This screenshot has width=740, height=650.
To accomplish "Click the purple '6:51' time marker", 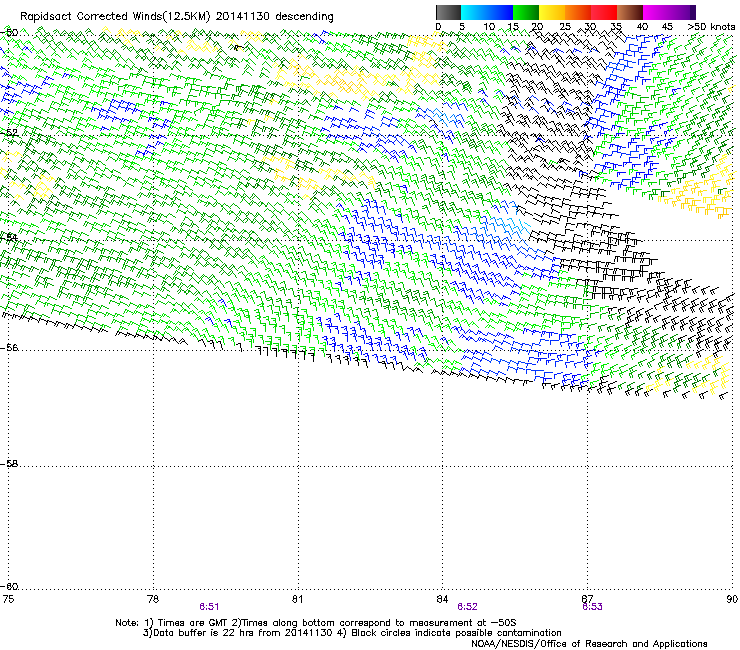I will click(209, 607).
